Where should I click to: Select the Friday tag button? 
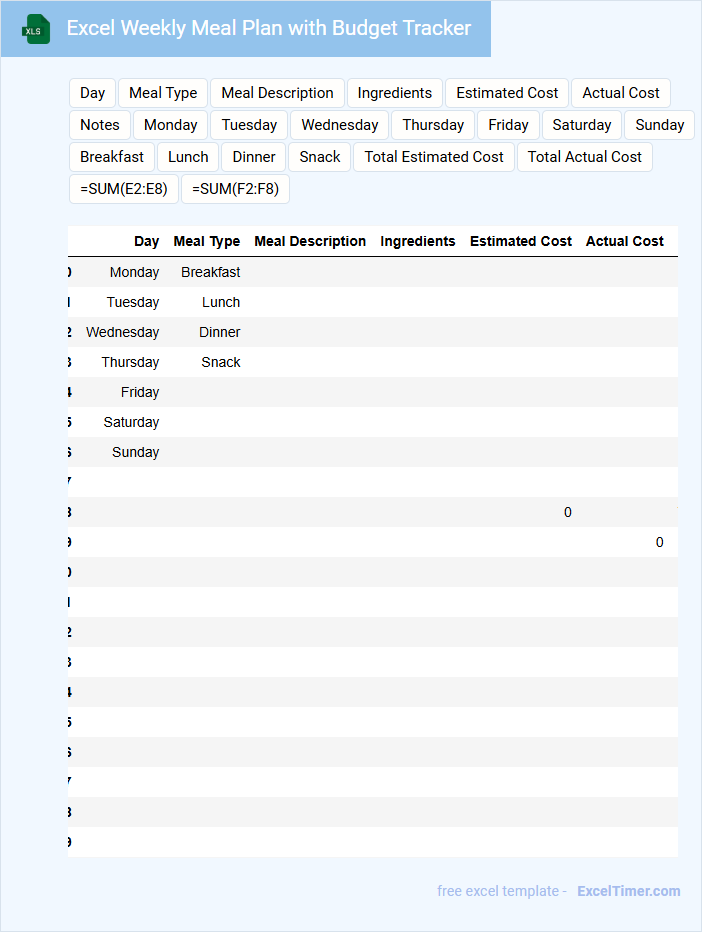pos(508,125)
